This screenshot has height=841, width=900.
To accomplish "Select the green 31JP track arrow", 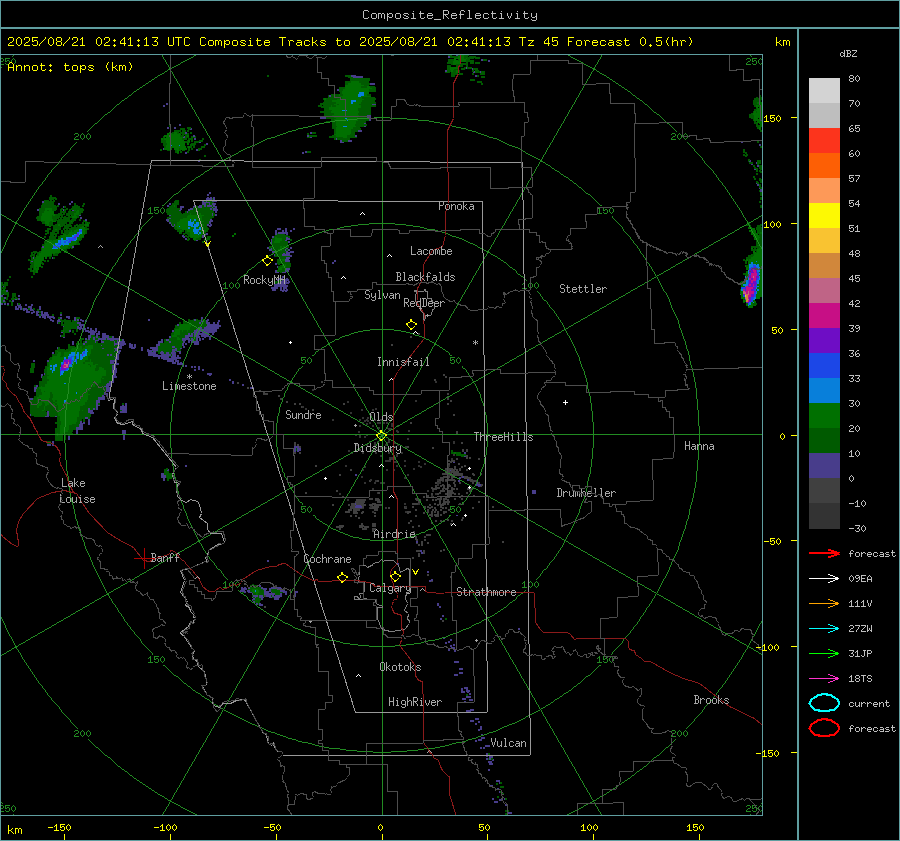I will tap(824, 653).
